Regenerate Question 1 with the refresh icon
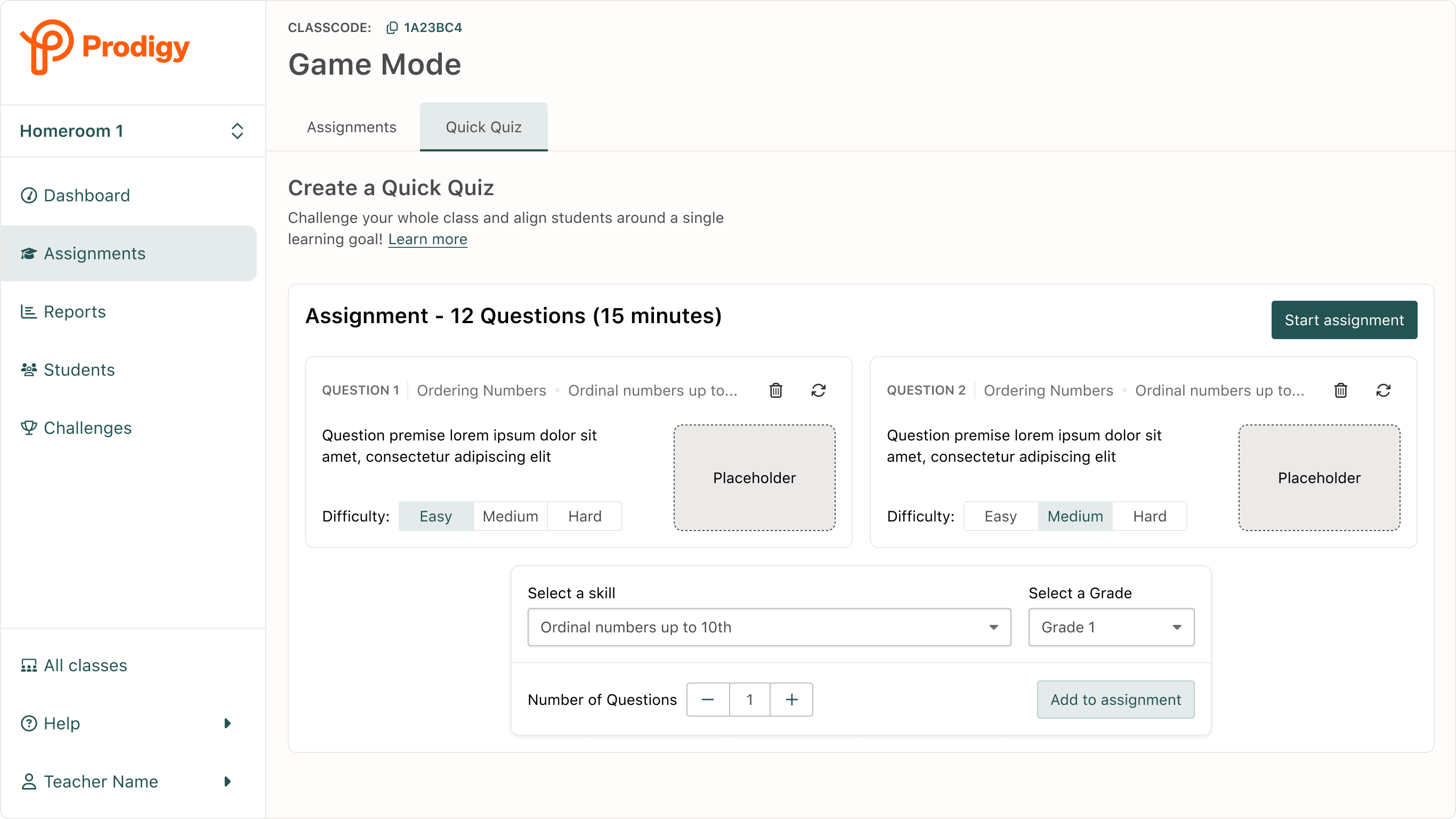The width and height of the screenshot is (1456, 819). point(819,390)
